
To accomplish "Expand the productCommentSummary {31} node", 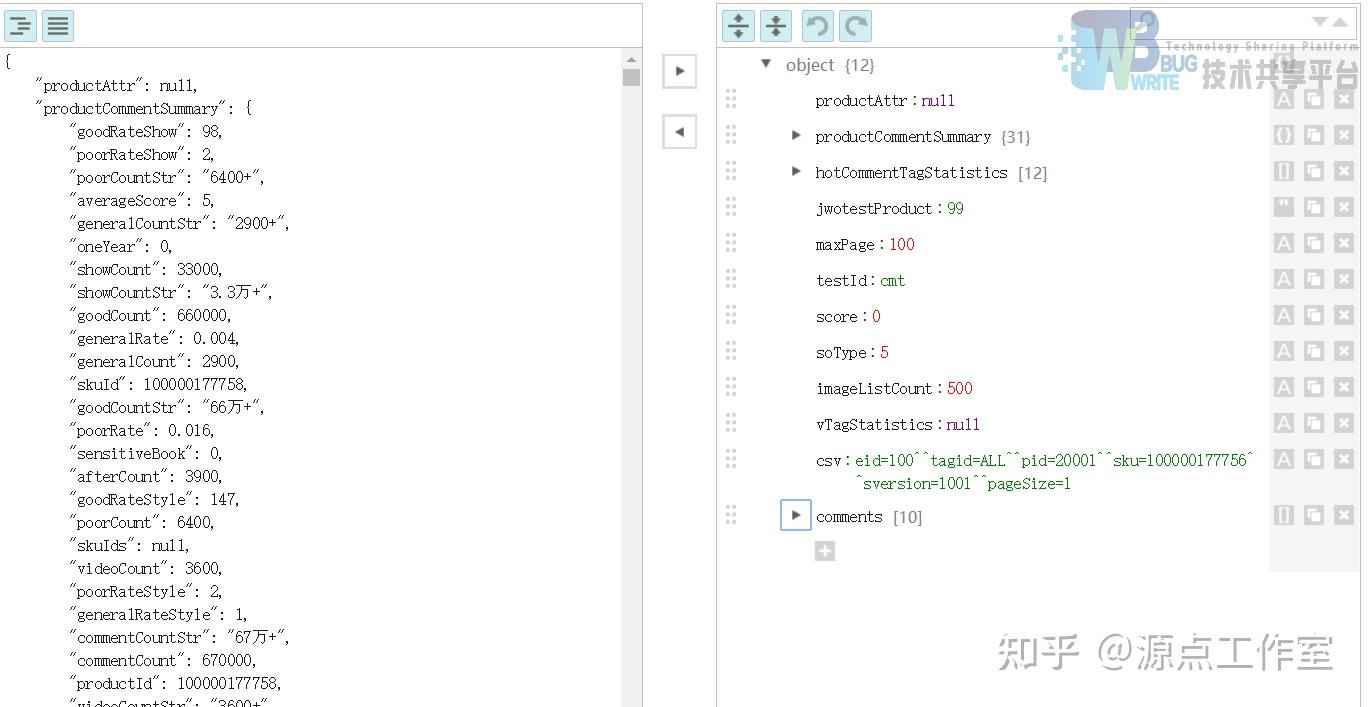I will click(796, 135).
